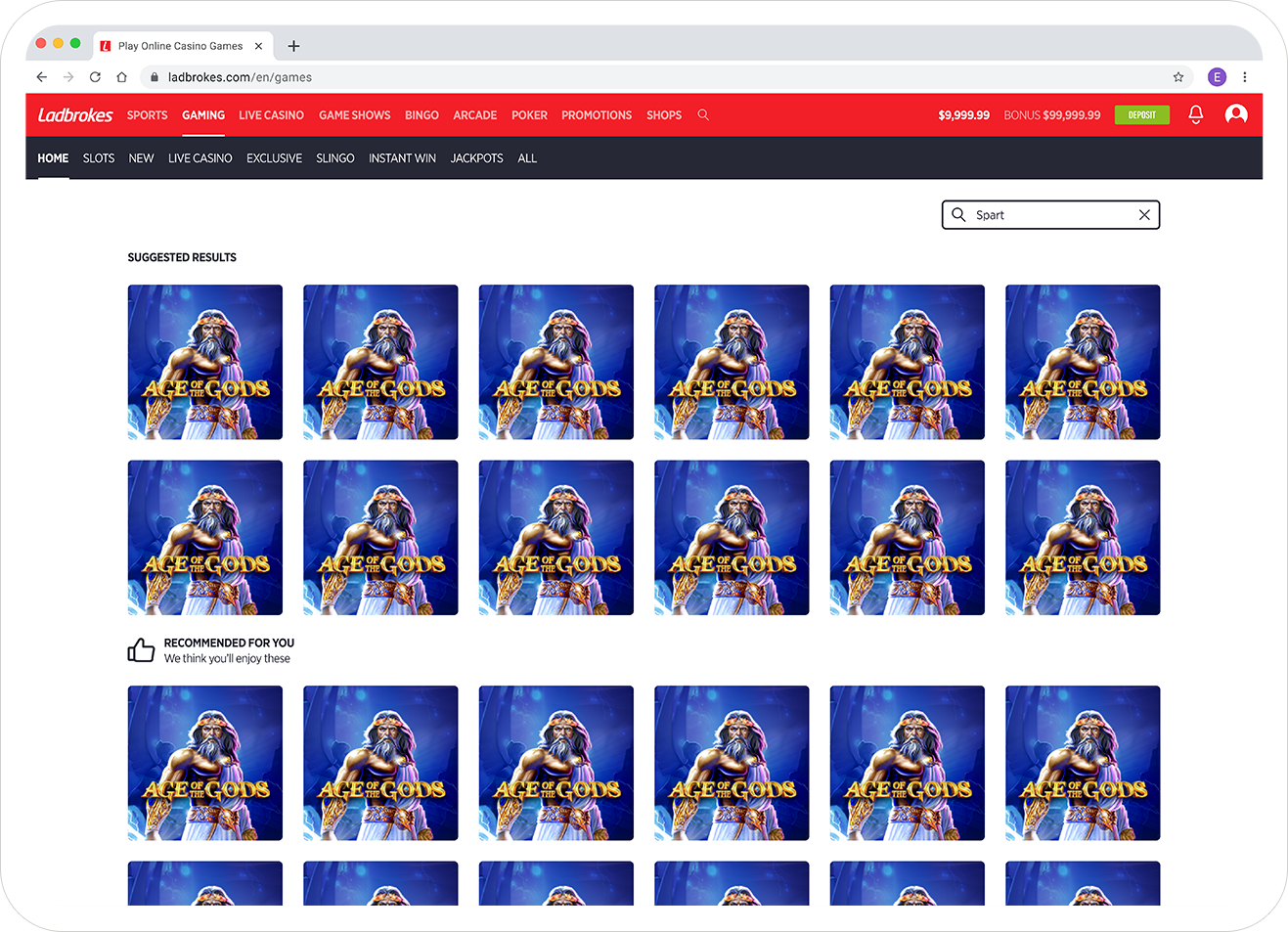Click into the Spart search field
The width and height of the screenshot is (1288, 932).
1051,215
